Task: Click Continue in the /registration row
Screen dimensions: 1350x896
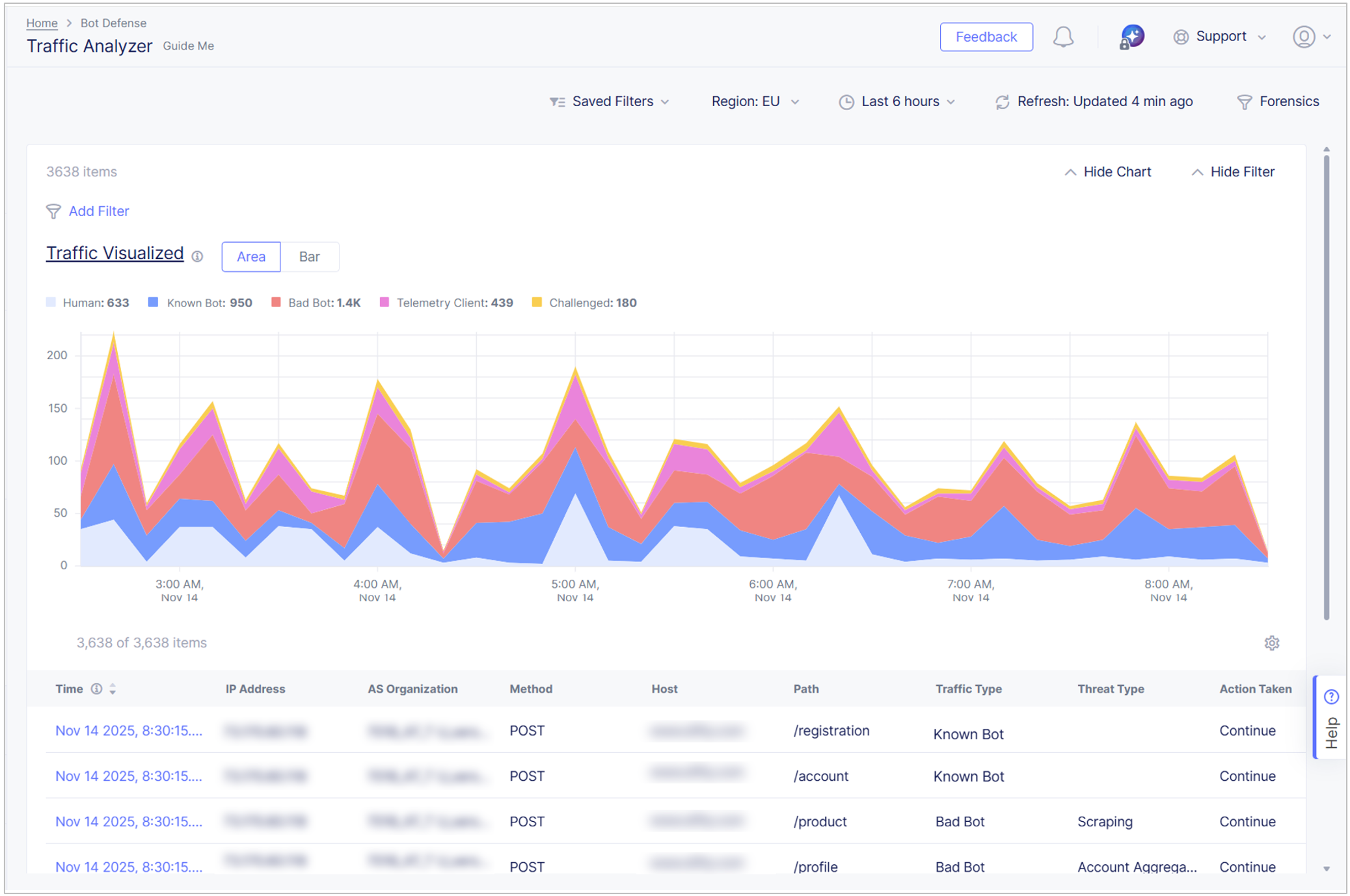Action: click(x=1247, y=731)
